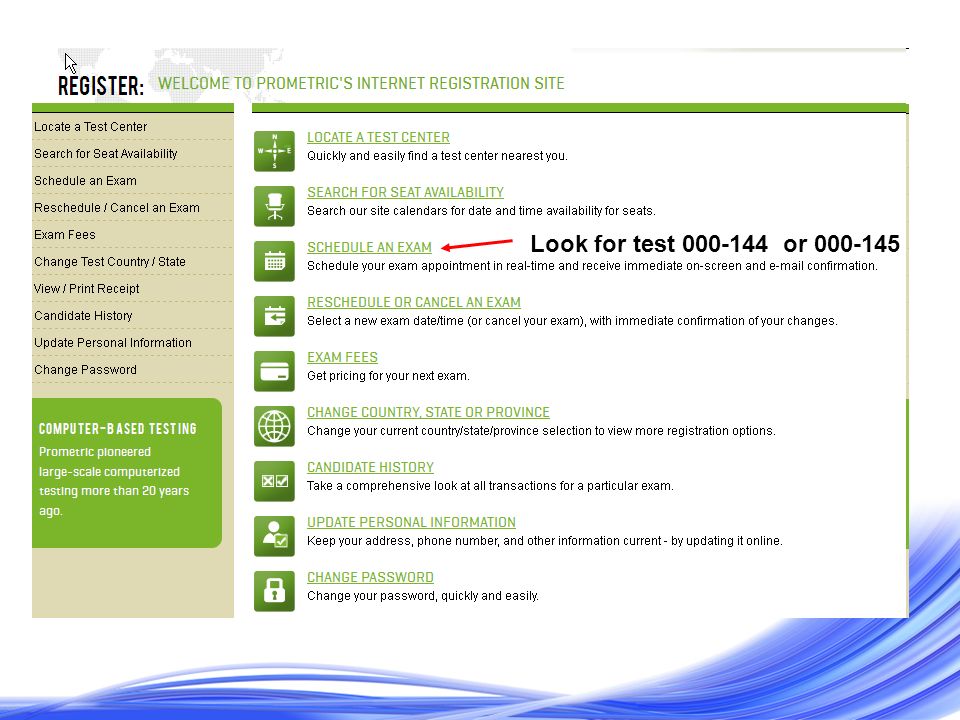
Task: Click the credit card Exam Fees icon
Action: pyautogui.click(x=274, y=372)
